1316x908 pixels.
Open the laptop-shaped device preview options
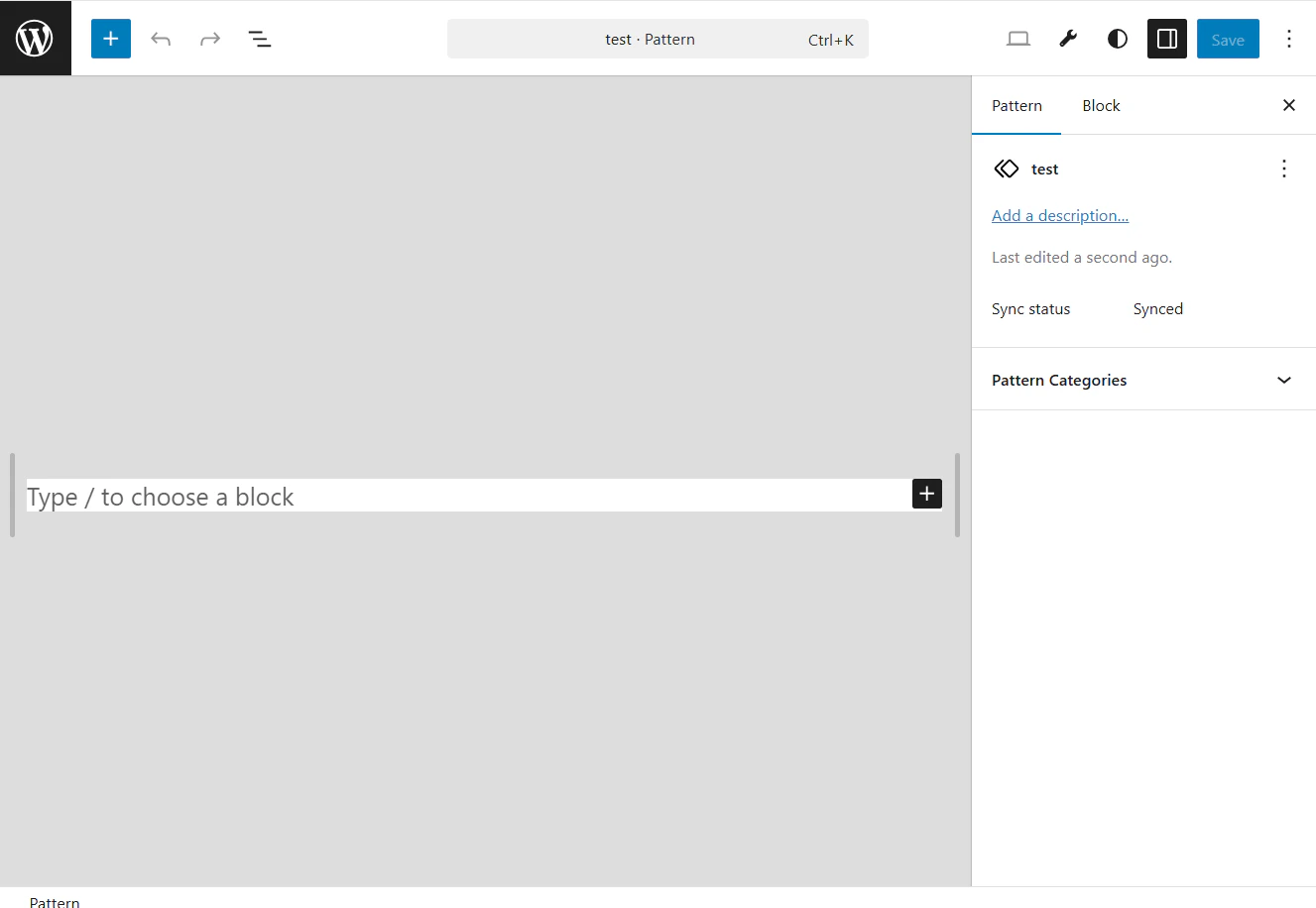1018,39
